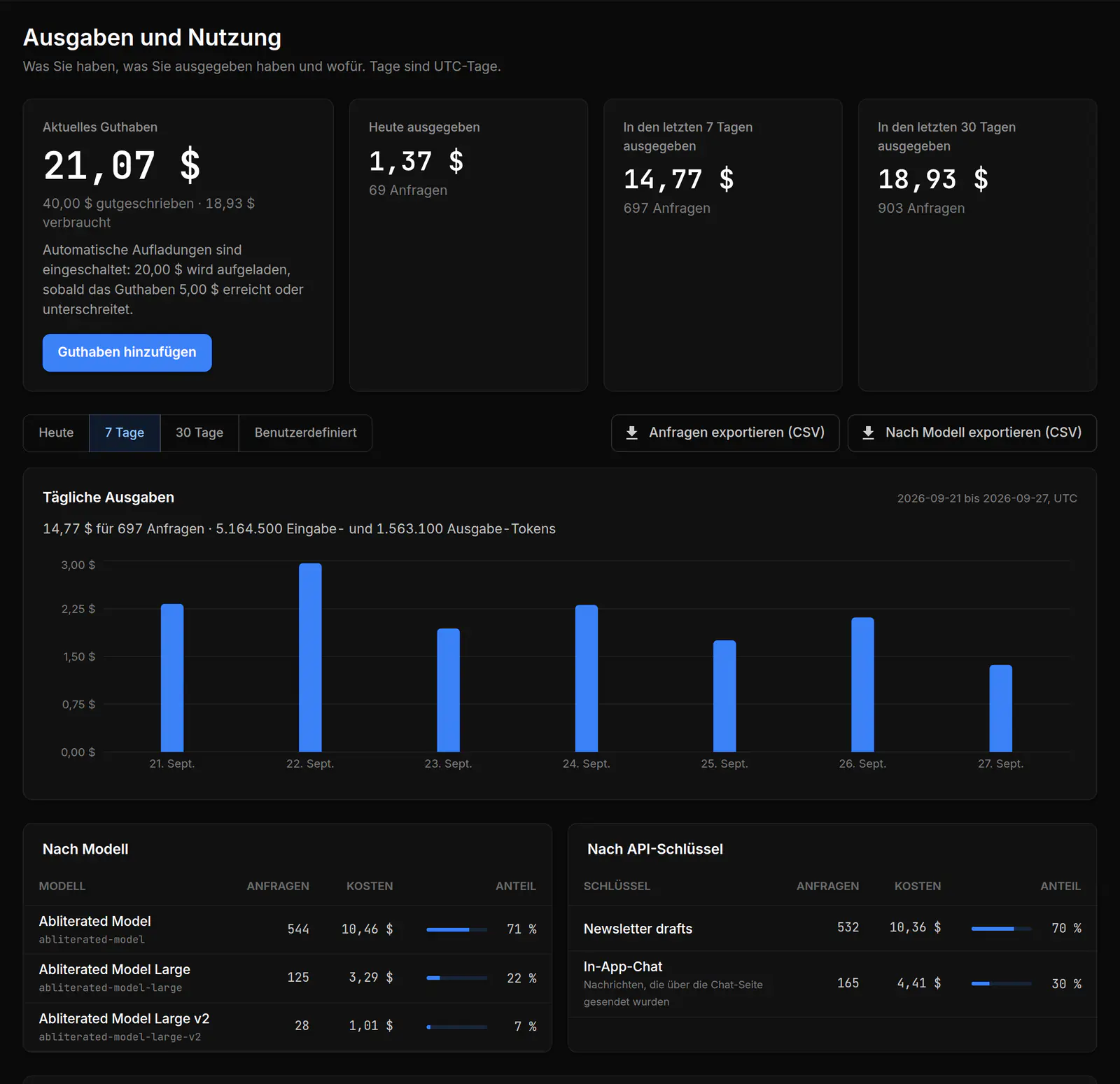
Task: Click the 24. Sept. chart bar
Action: coord(587,679)
